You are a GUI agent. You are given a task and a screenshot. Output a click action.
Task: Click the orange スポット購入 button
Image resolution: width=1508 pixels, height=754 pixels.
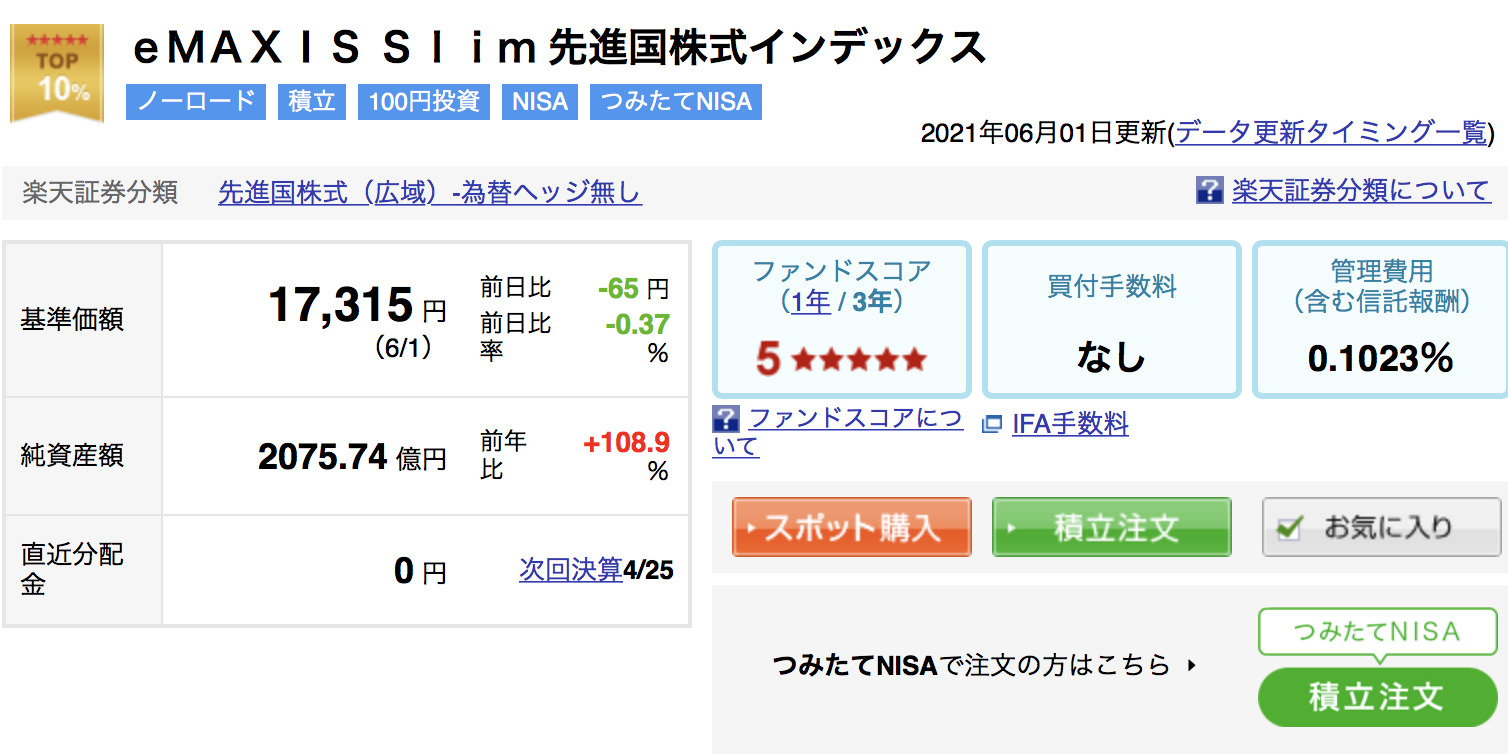(851, 527)
